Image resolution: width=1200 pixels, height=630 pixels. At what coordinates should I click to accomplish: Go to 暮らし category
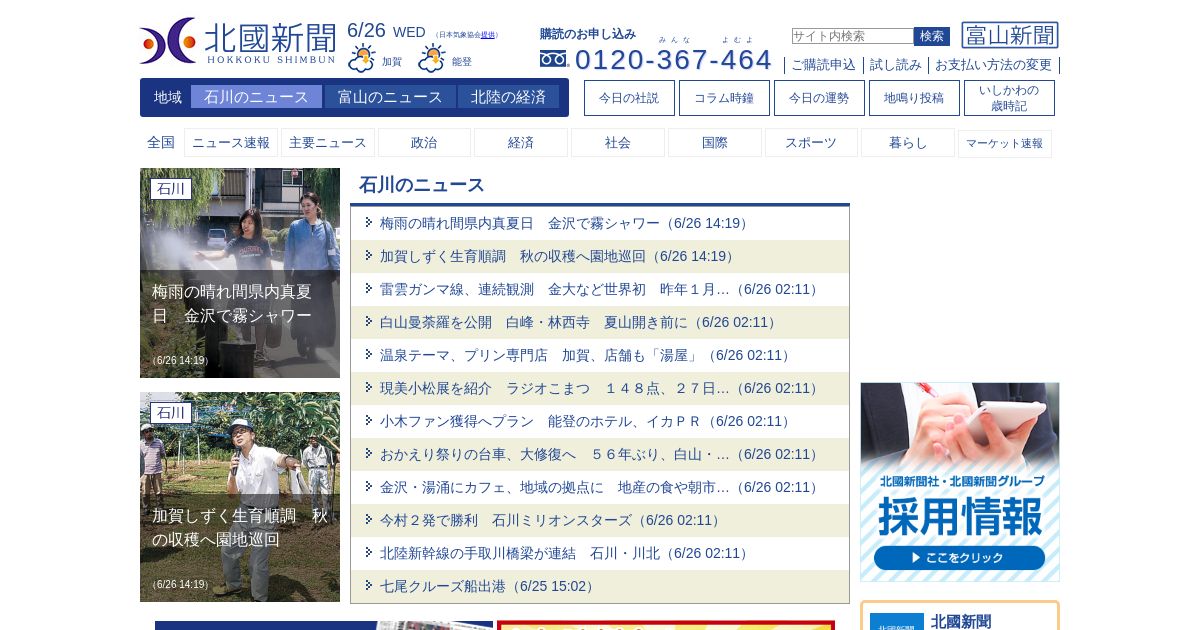908,143
